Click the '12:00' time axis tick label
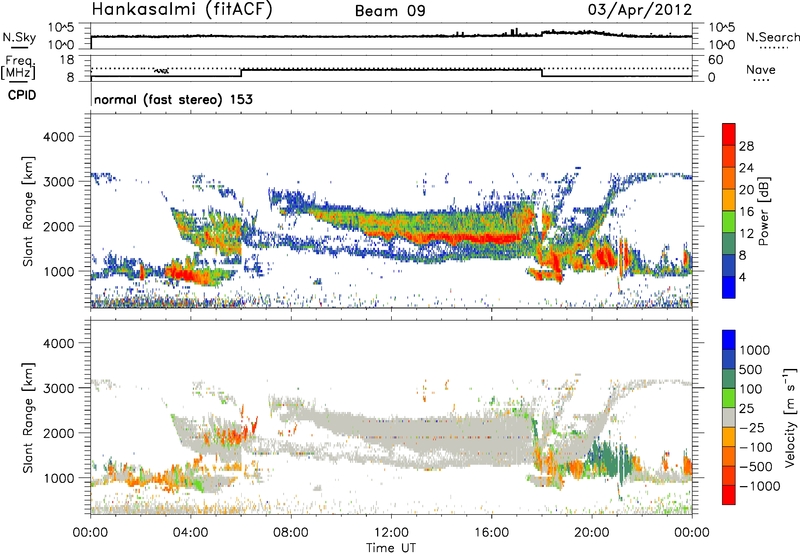Image resolution: width=800 pixels, height=554 pixels. [x=391, y=533]
